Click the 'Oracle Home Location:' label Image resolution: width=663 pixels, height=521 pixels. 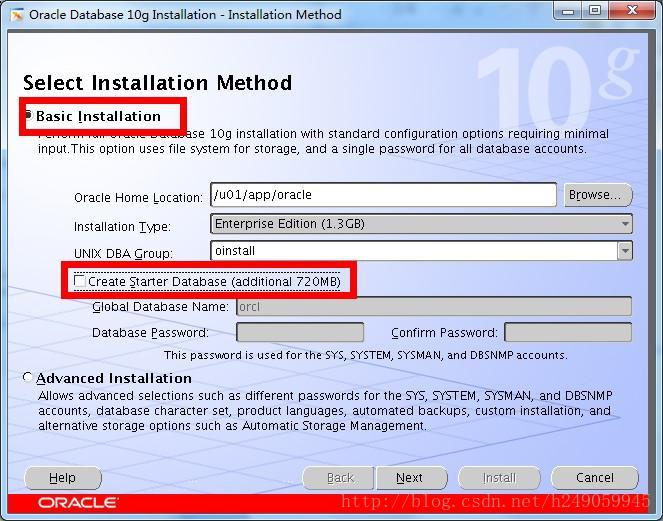pos(138,197)
